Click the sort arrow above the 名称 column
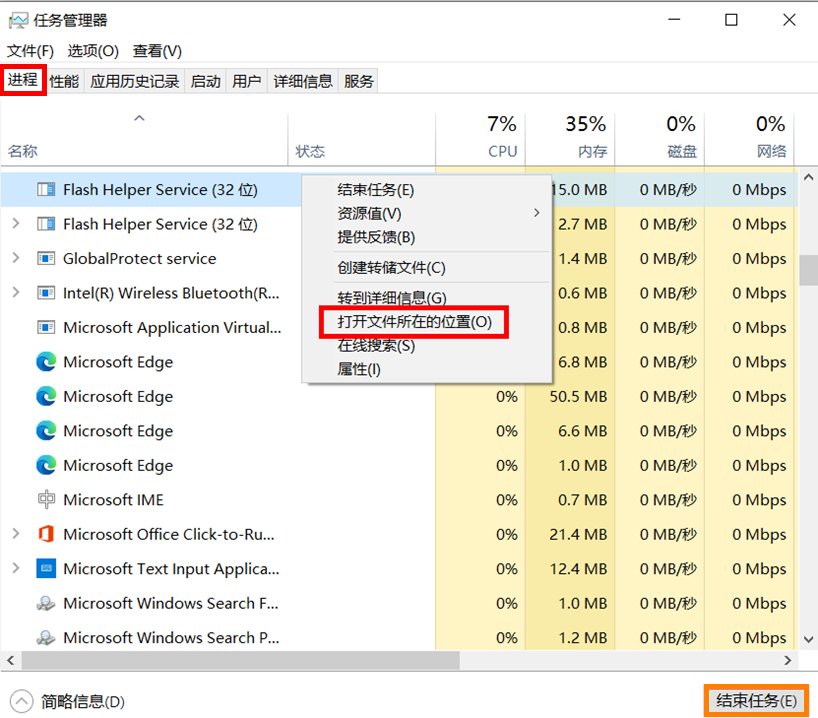This screenshot has height=718, width=818. (x=139, y=118)
